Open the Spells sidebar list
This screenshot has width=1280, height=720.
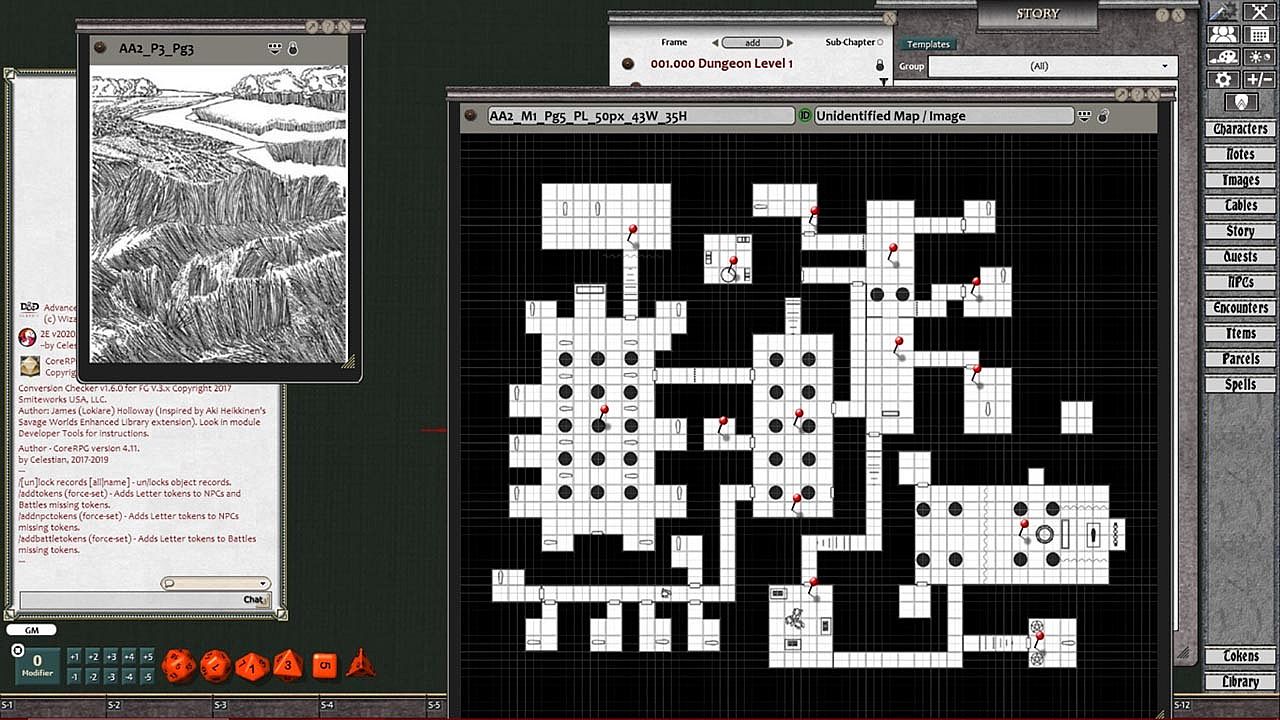pyautogui.click(x=1240, y=384)
